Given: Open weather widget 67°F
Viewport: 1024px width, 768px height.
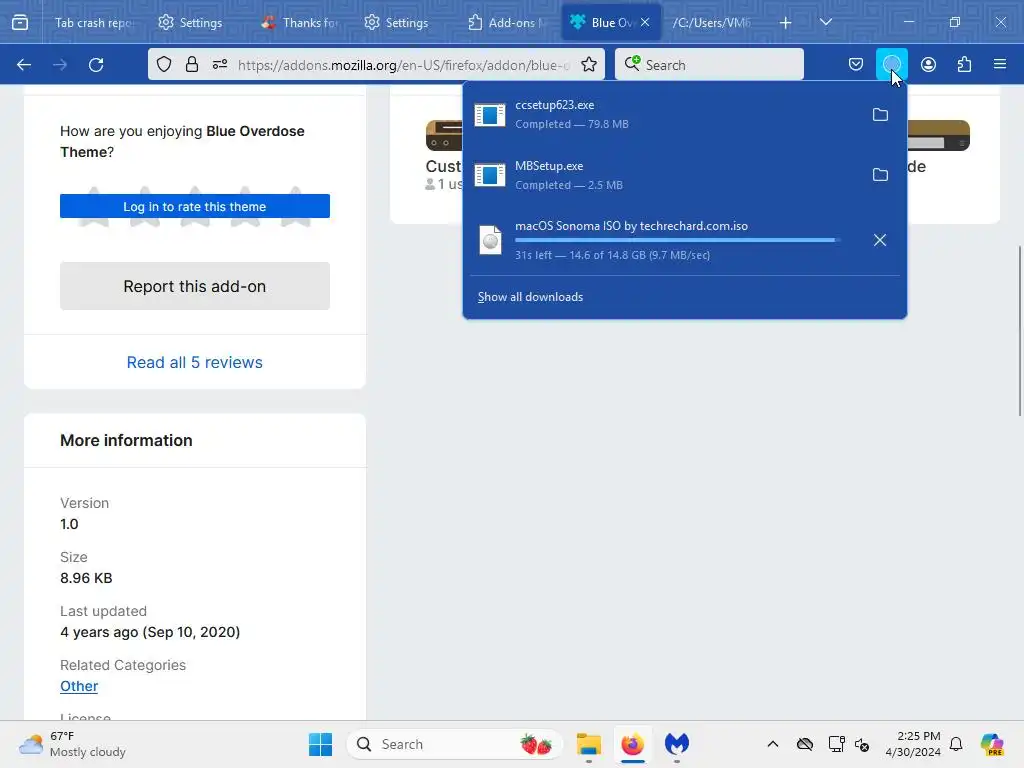Looking at the screenshot, I should pos(72,744).
